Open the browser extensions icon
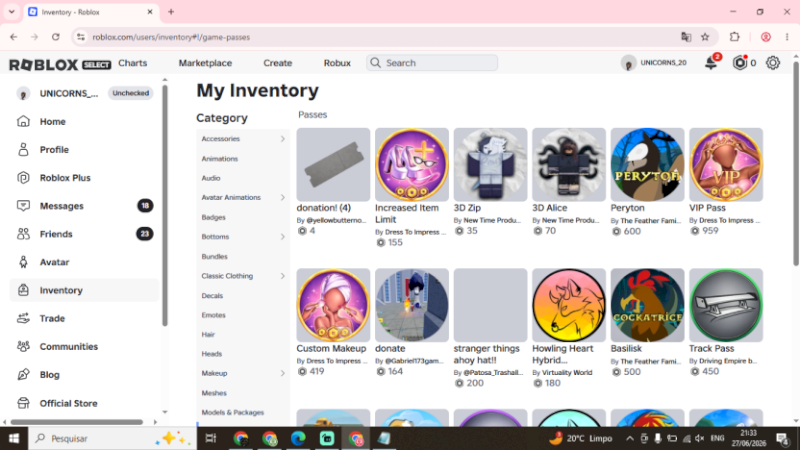The height and width of the screenshot is (450, 800). (x=734, y=37)
